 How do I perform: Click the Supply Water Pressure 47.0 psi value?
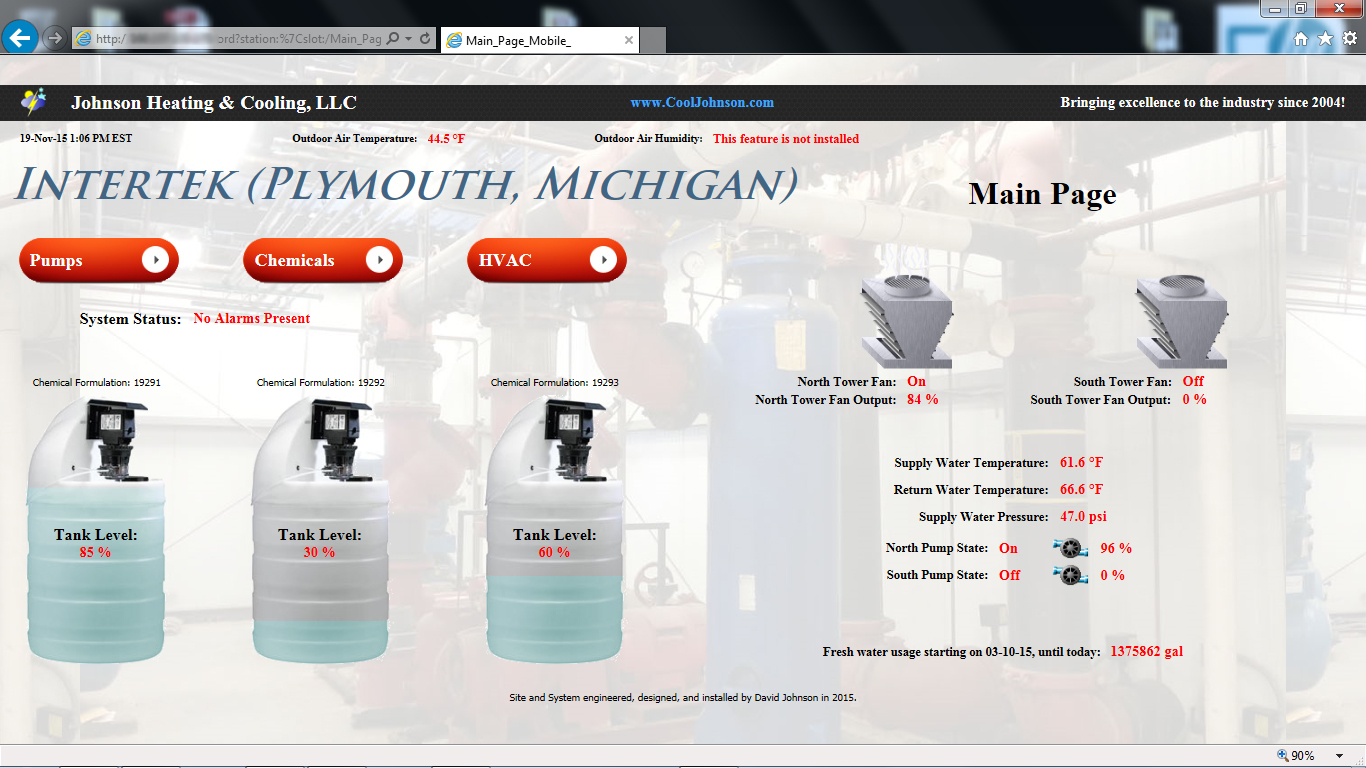(x=1083, y=517)
